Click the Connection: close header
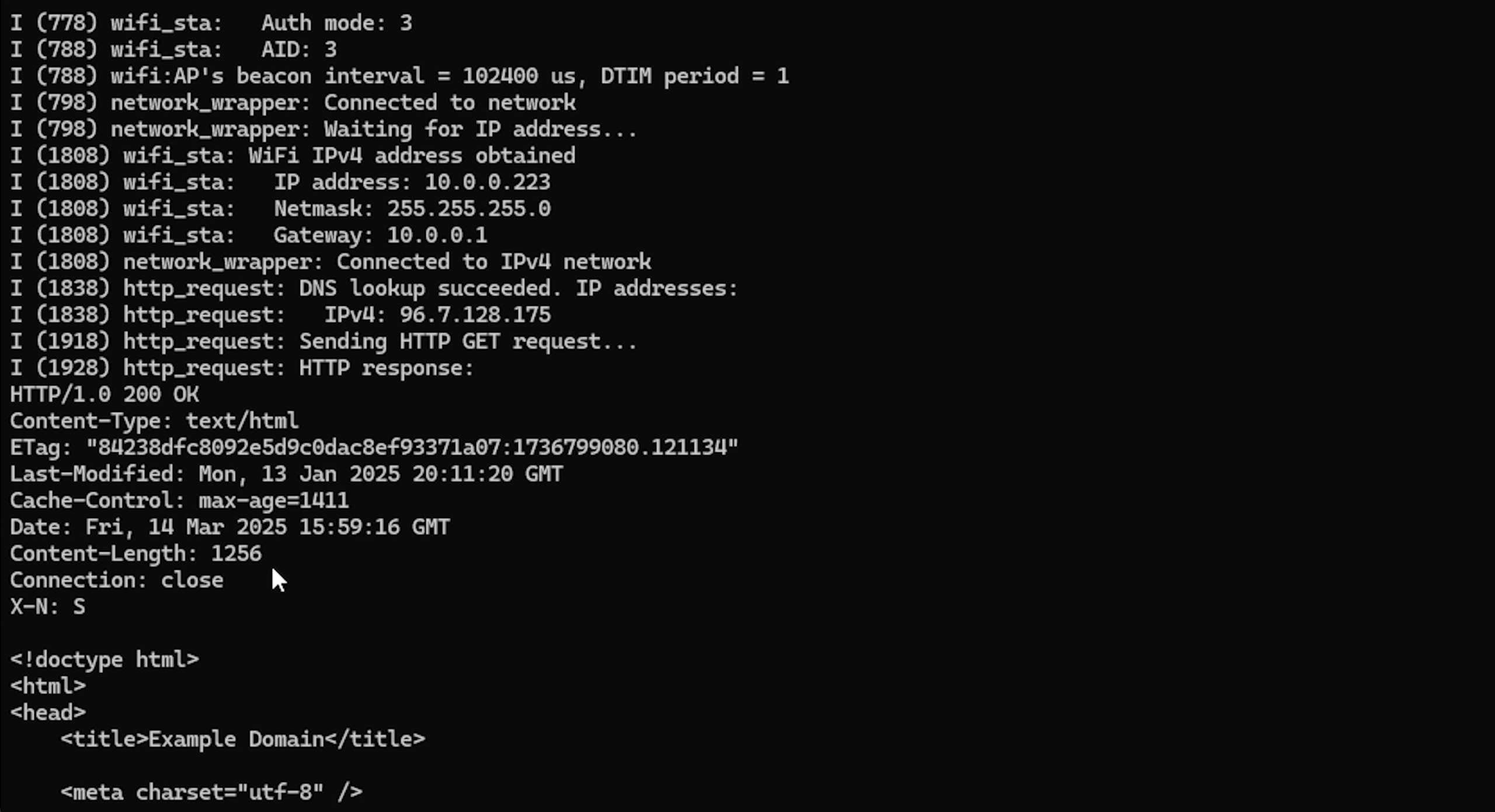 pos(117,580)
